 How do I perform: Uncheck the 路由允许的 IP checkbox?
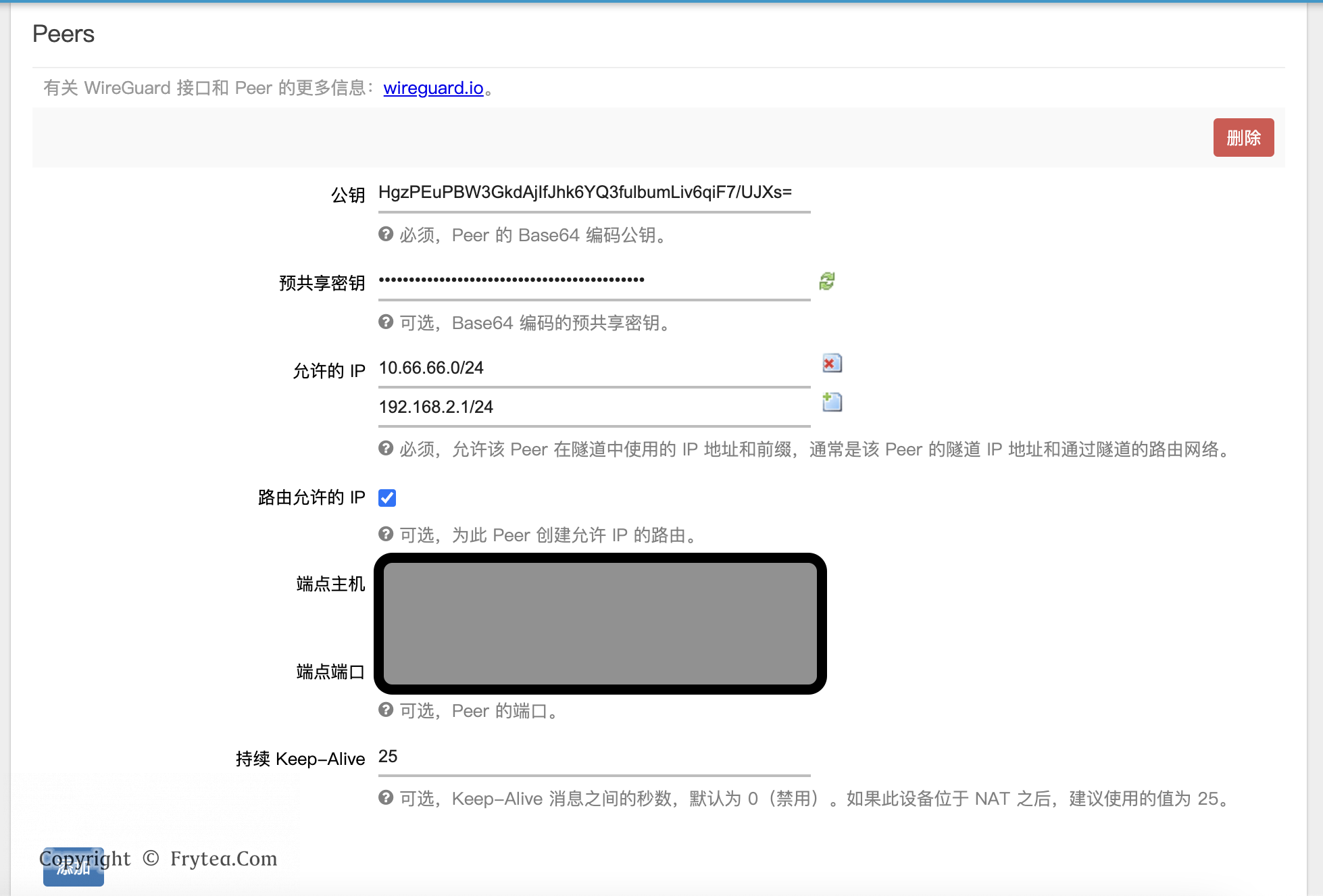coord(387,498)
